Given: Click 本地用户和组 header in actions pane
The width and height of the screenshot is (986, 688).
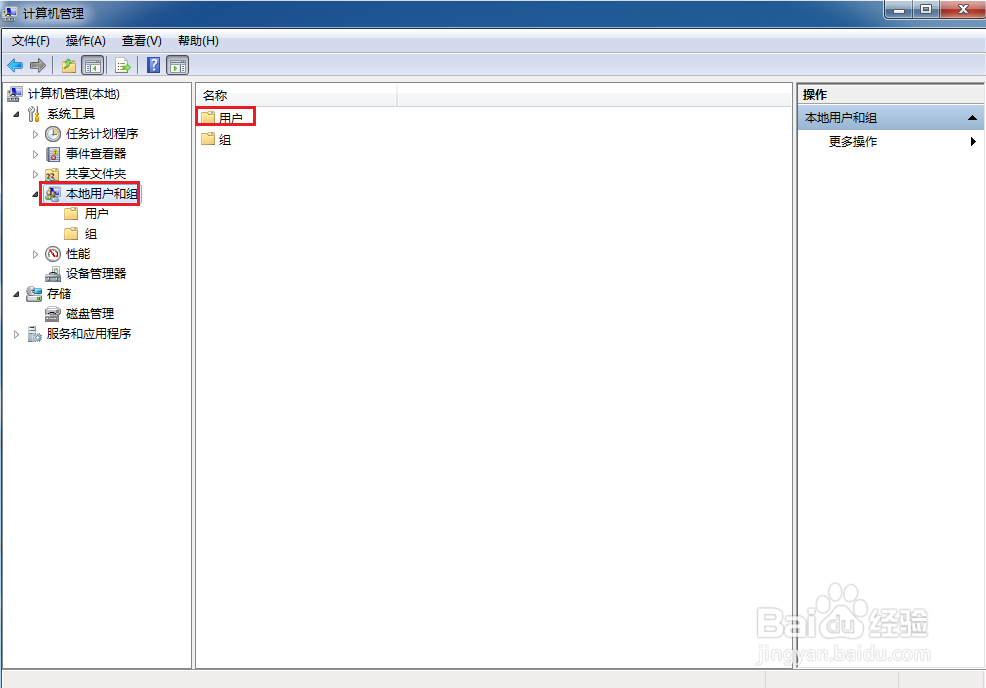Looking at the screenshot, I should (x=890, y=118).
